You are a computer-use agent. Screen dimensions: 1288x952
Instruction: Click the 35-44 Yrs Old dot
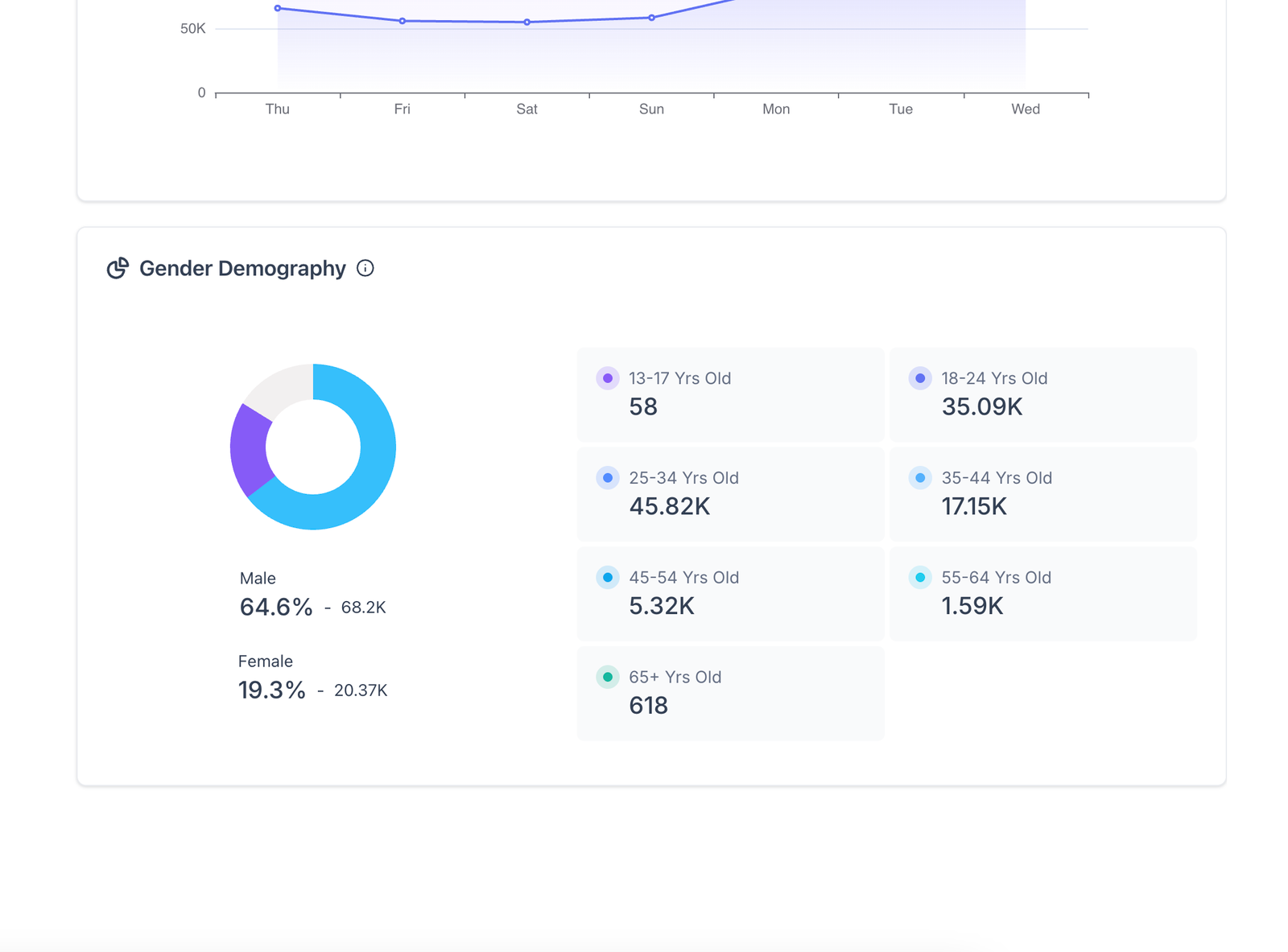tap(920, 478)
